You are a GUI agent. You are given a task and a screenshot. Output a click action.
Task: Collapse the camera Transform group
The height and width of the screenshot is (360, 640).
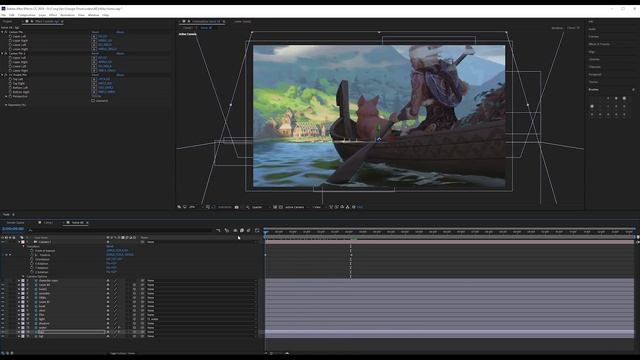23,247
